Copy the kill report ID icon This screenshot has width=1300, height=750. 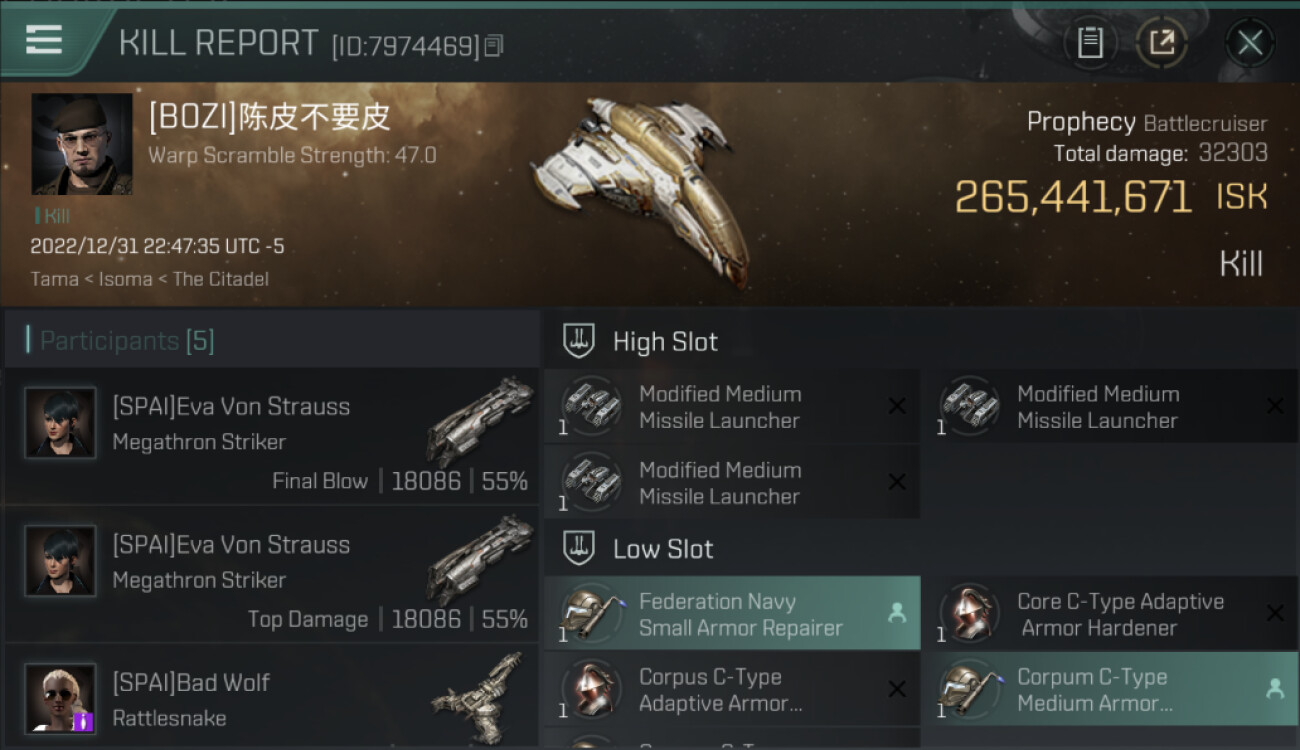(493, 45)
